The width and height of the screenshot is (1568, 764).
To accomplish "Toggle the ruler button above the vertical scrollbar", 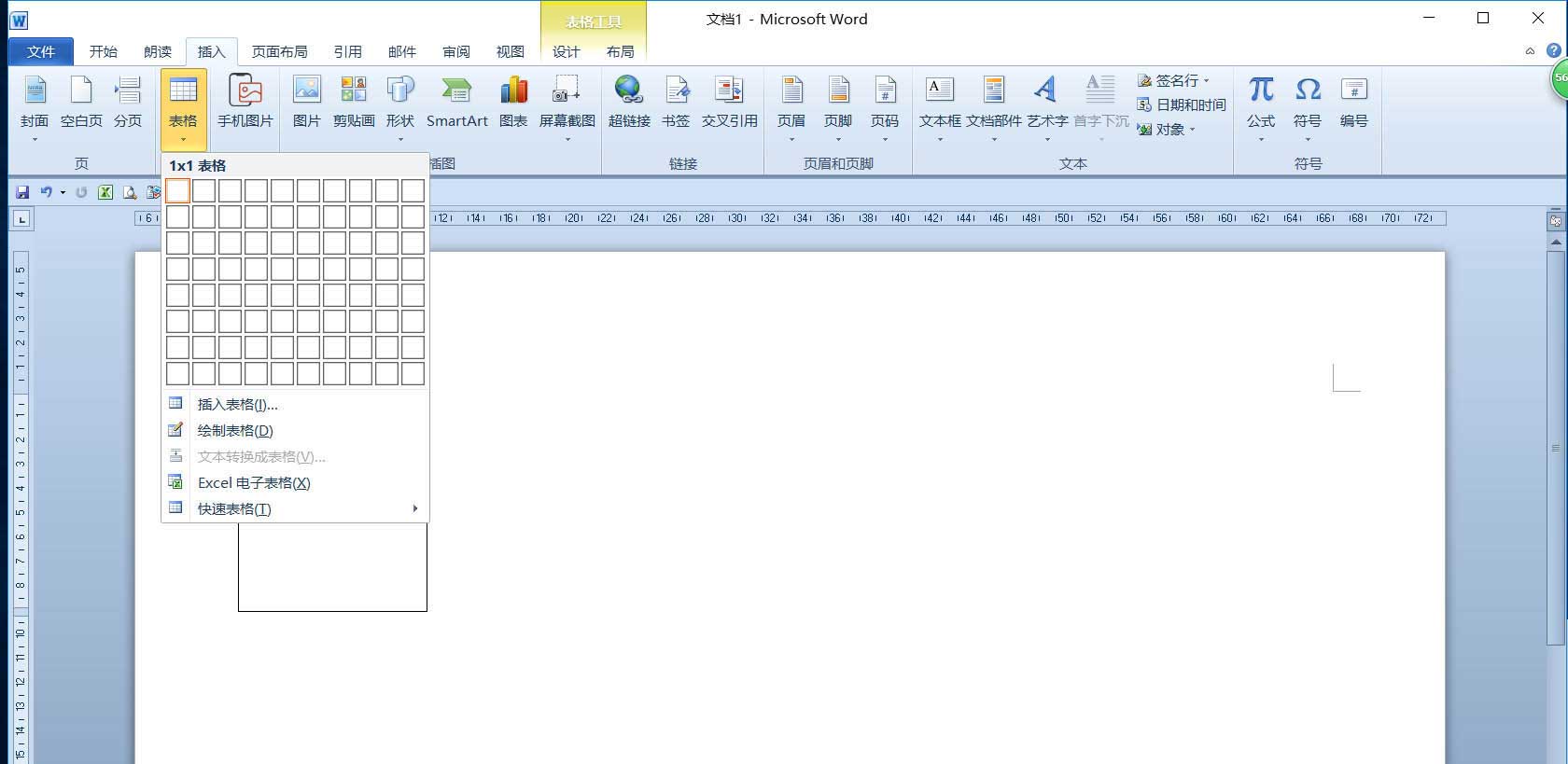I will point(1555,221).
